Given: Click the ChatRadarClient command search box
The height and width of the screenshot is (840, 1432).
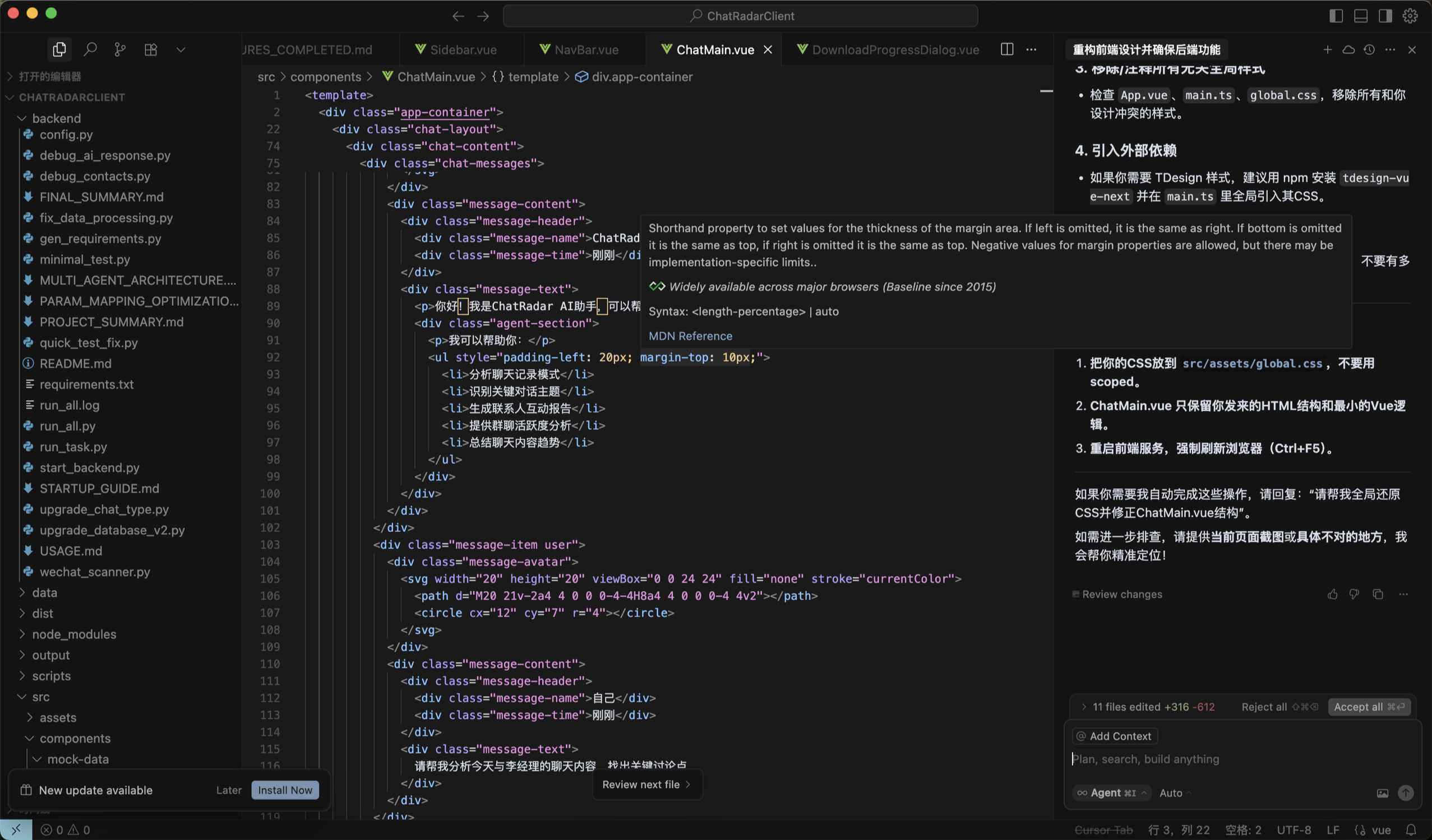Looking at the screenshot, I should [740, 16].
